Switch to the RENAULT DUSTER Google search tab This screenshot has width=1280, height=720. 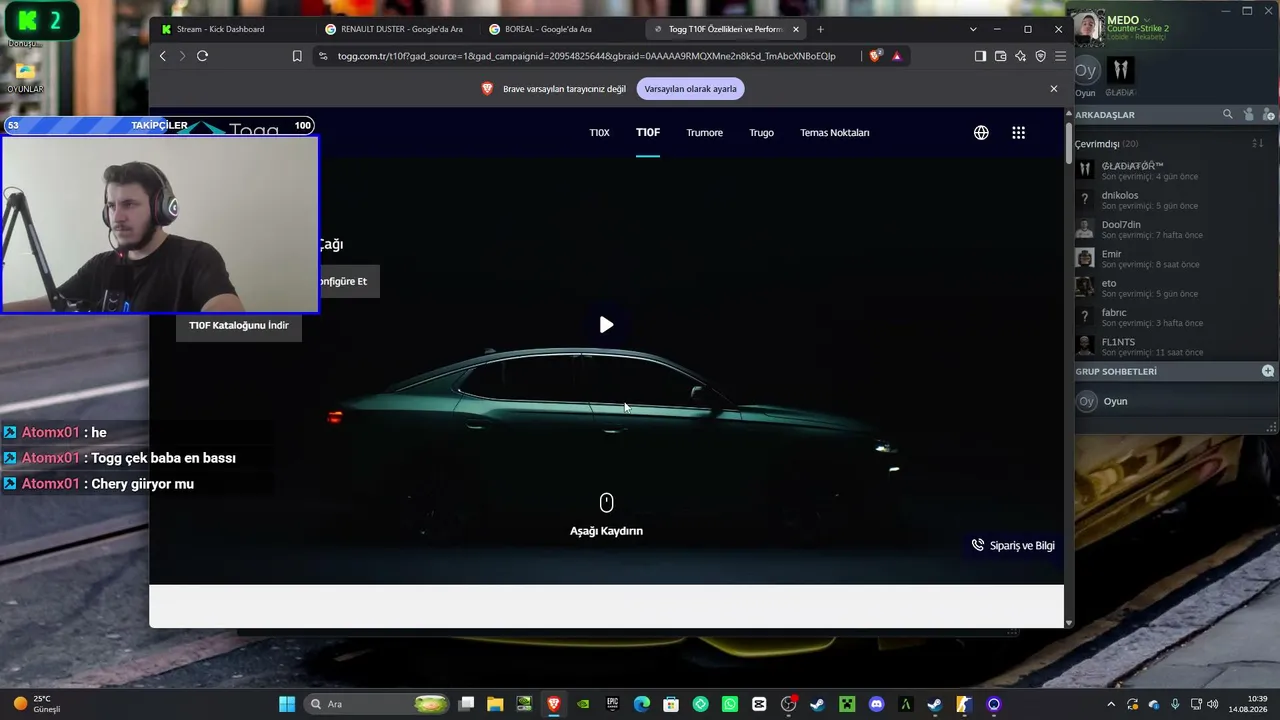(397, 29)
